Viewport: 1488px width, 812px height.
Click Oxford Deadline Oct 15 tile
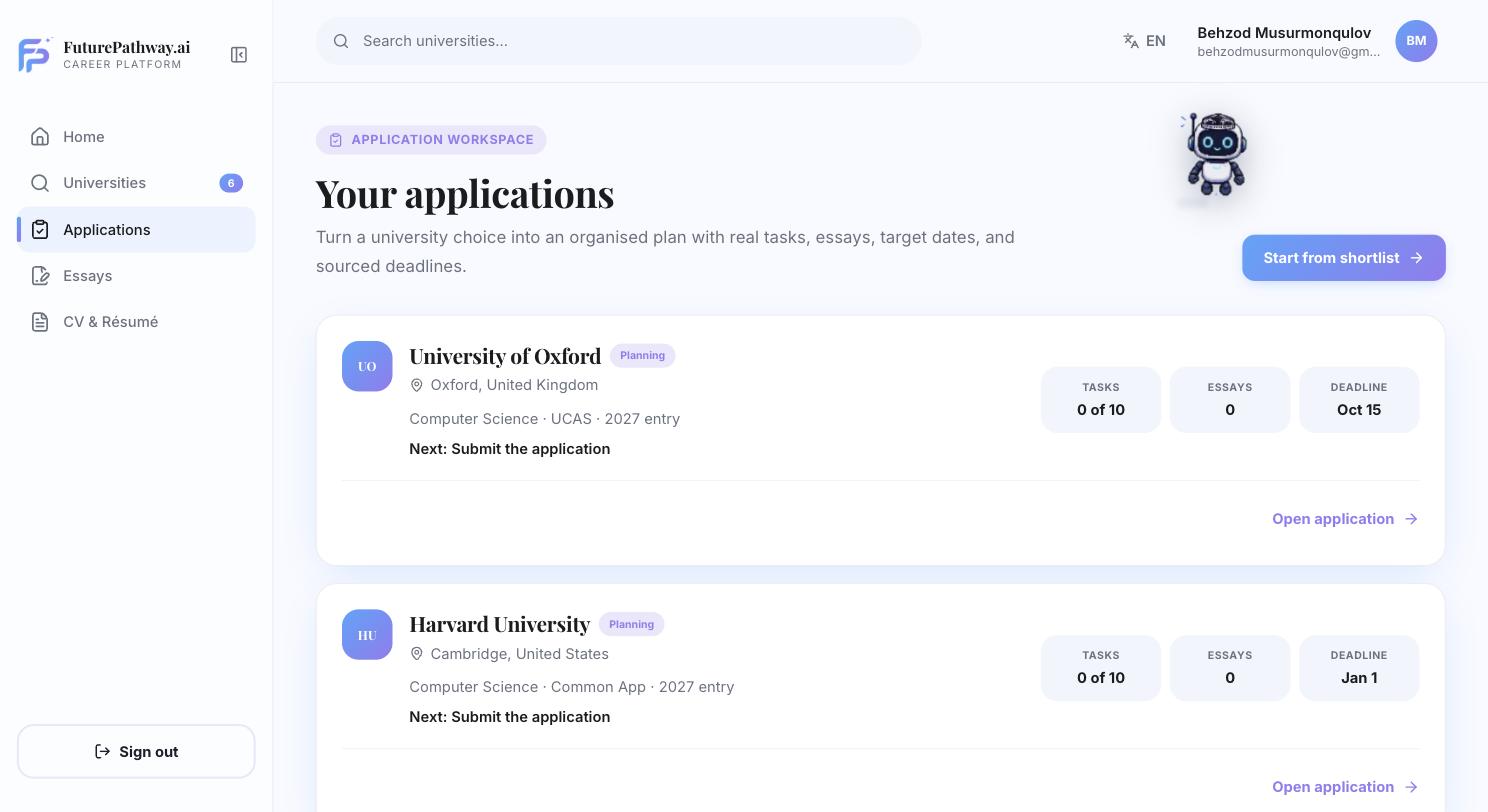click(1359, 400)
